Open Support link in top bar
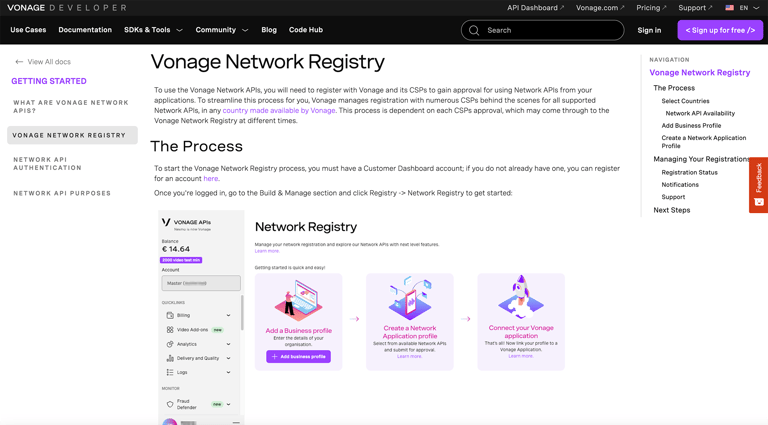 pyautogui.click(x=695, y=8)
